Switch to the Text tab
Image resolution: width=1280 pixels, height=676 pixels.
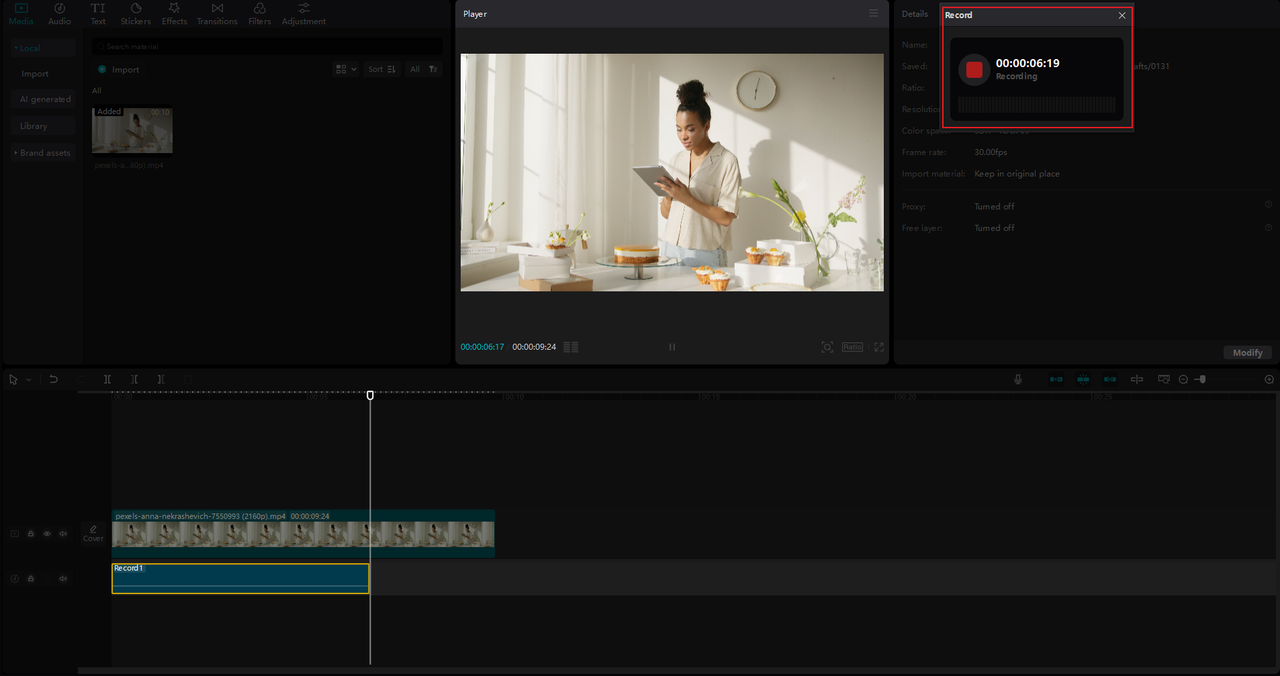pyautogui.click(x=98, y=13)
